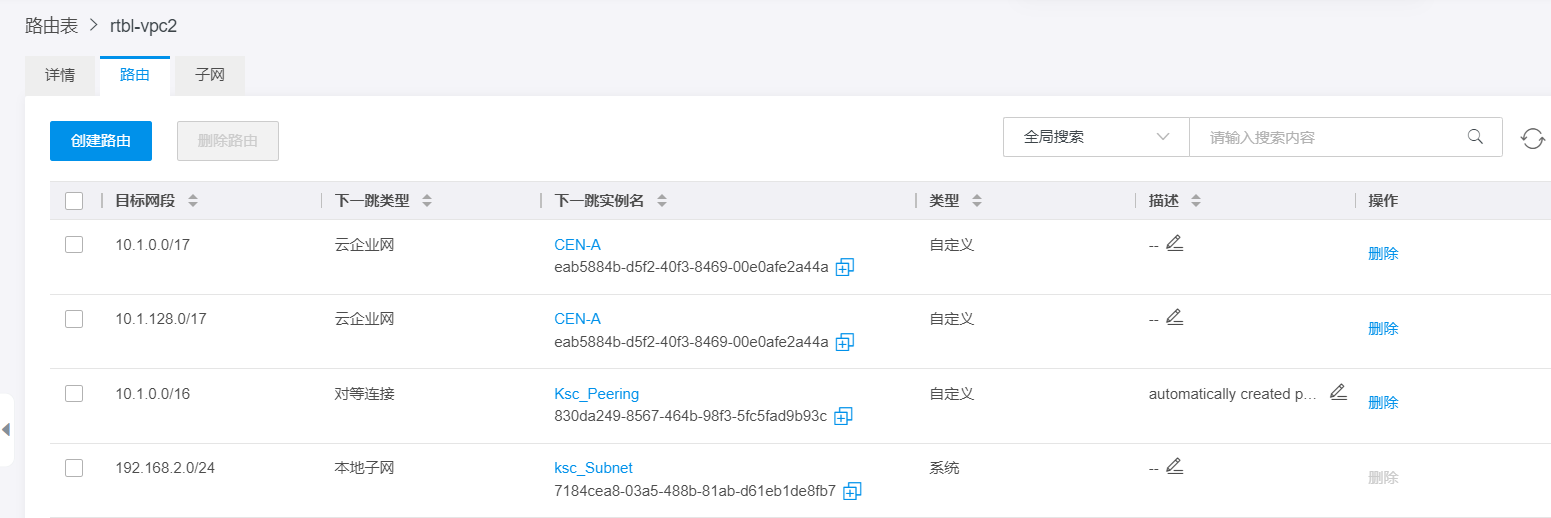Delete the 10.1.128.0/17 route via 删除

tap(1383, 328)
